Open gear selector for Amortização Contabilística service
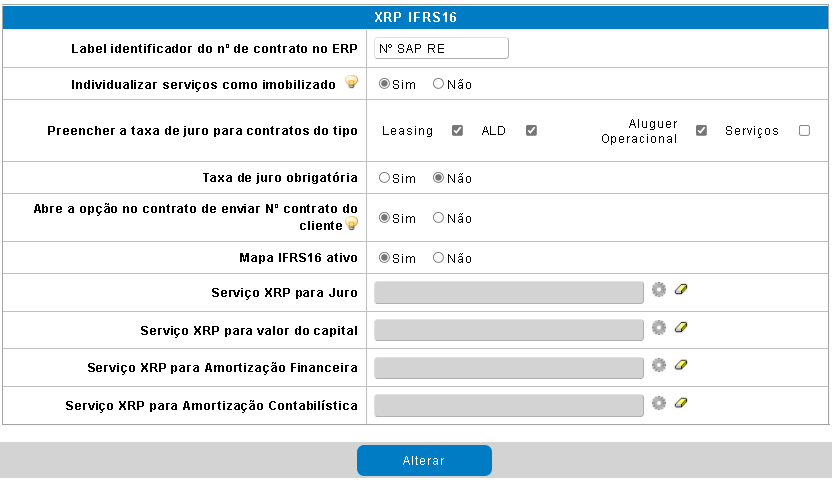This screenshot has height=480, width=832. [x=658, y=403]
